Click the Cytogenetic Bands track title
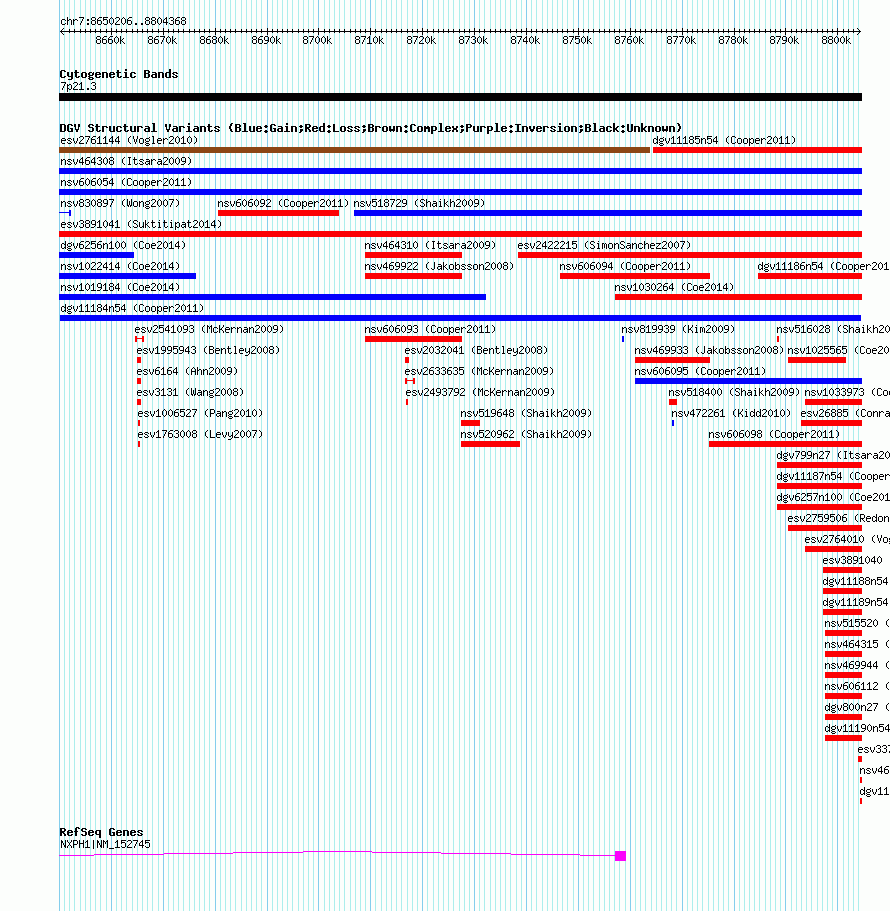This screenshot has width=890, height=911. pos(119,74)
